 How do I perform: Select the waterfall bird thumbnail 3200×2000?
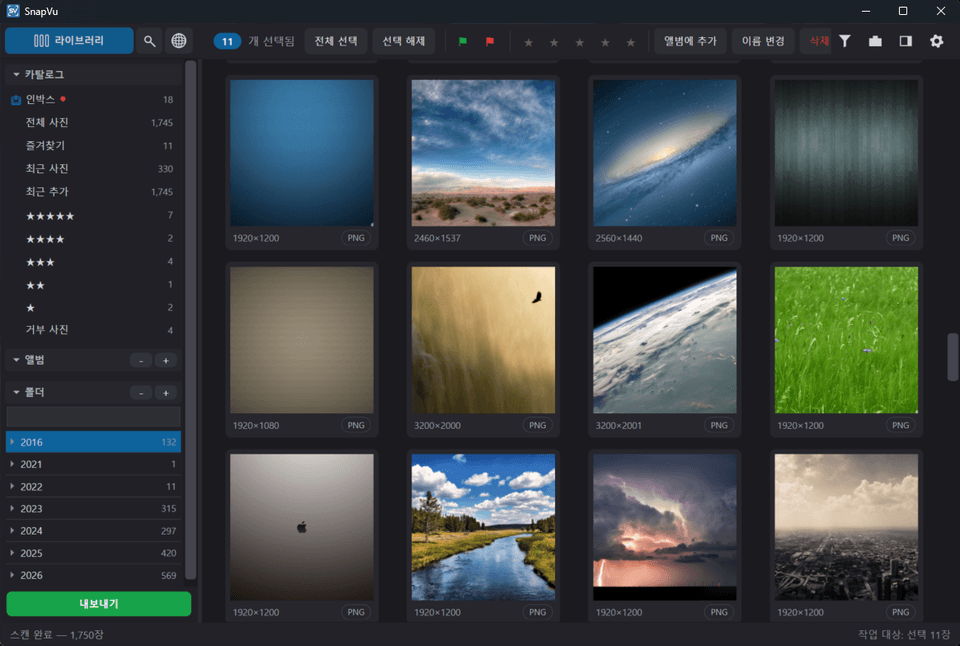click(x=483, y=340)
